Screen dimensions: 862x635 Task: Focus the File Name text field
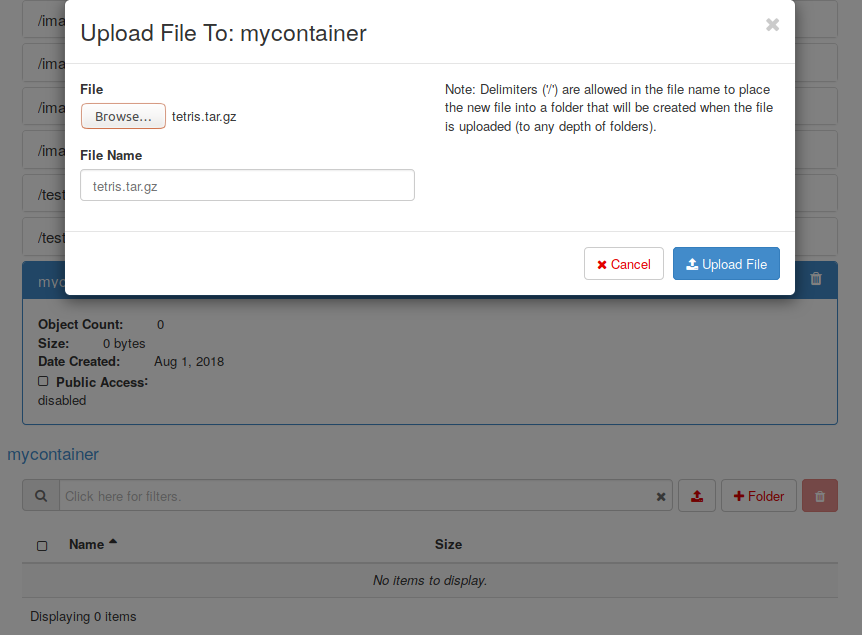click(x=247, y=185)
